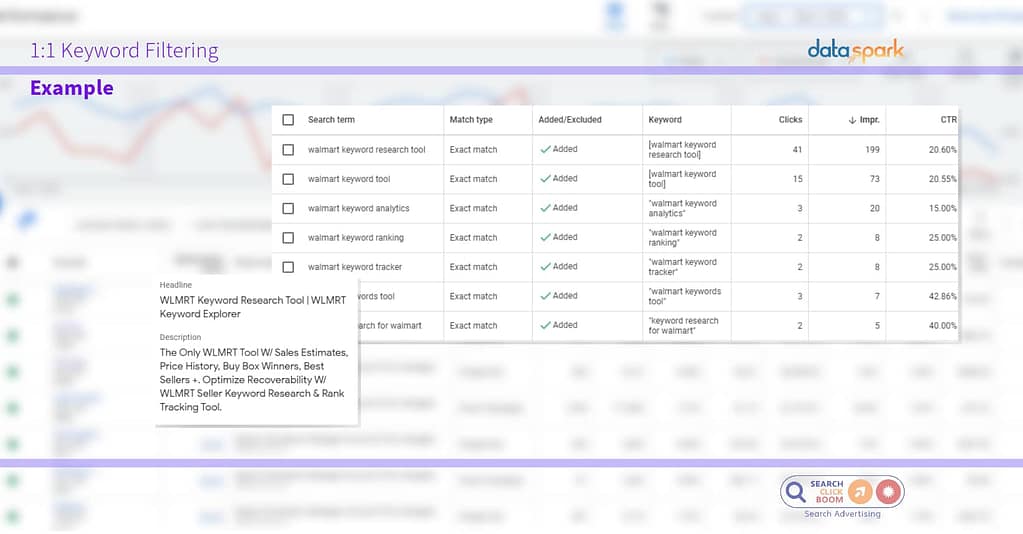Image resolution: width=1023 pixels, height=534 pixels.
Task: Tick the walmart keyword tracker checkbox
Action: click(x=288, y=267)
